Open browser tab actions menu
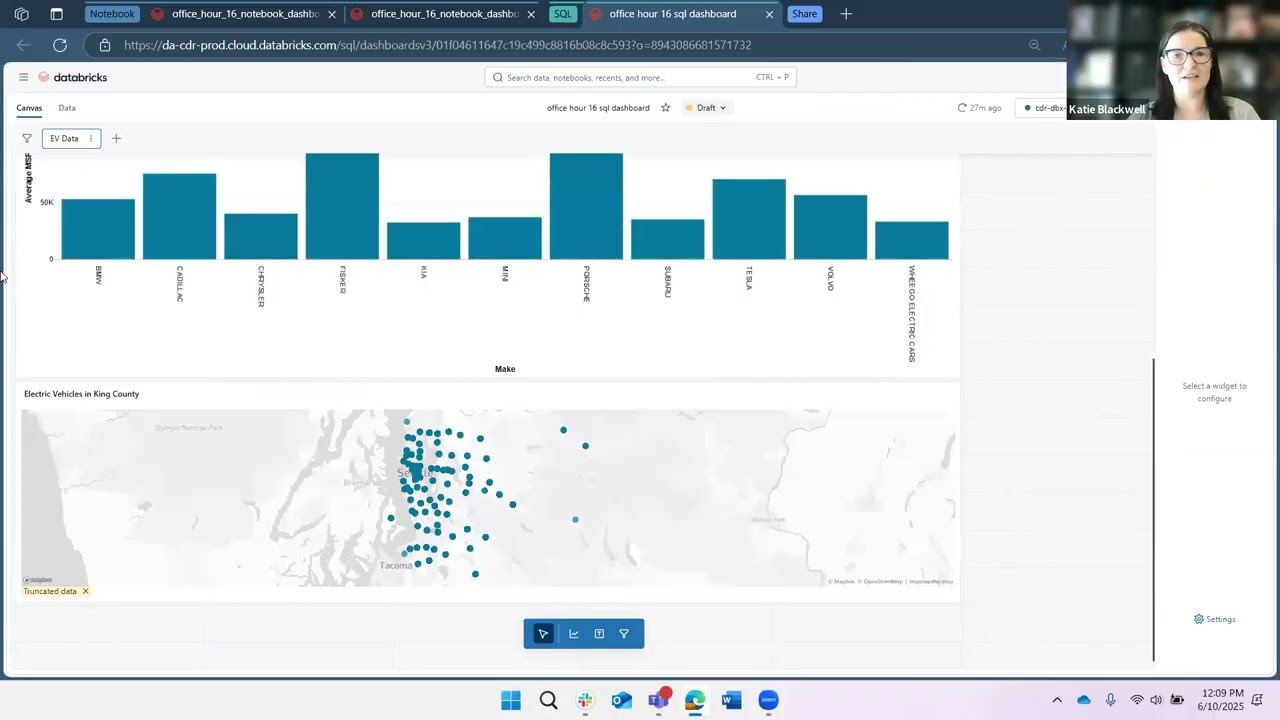This screenshot has width=1280, height=720. pyautogui.click(x=56, y=14)
